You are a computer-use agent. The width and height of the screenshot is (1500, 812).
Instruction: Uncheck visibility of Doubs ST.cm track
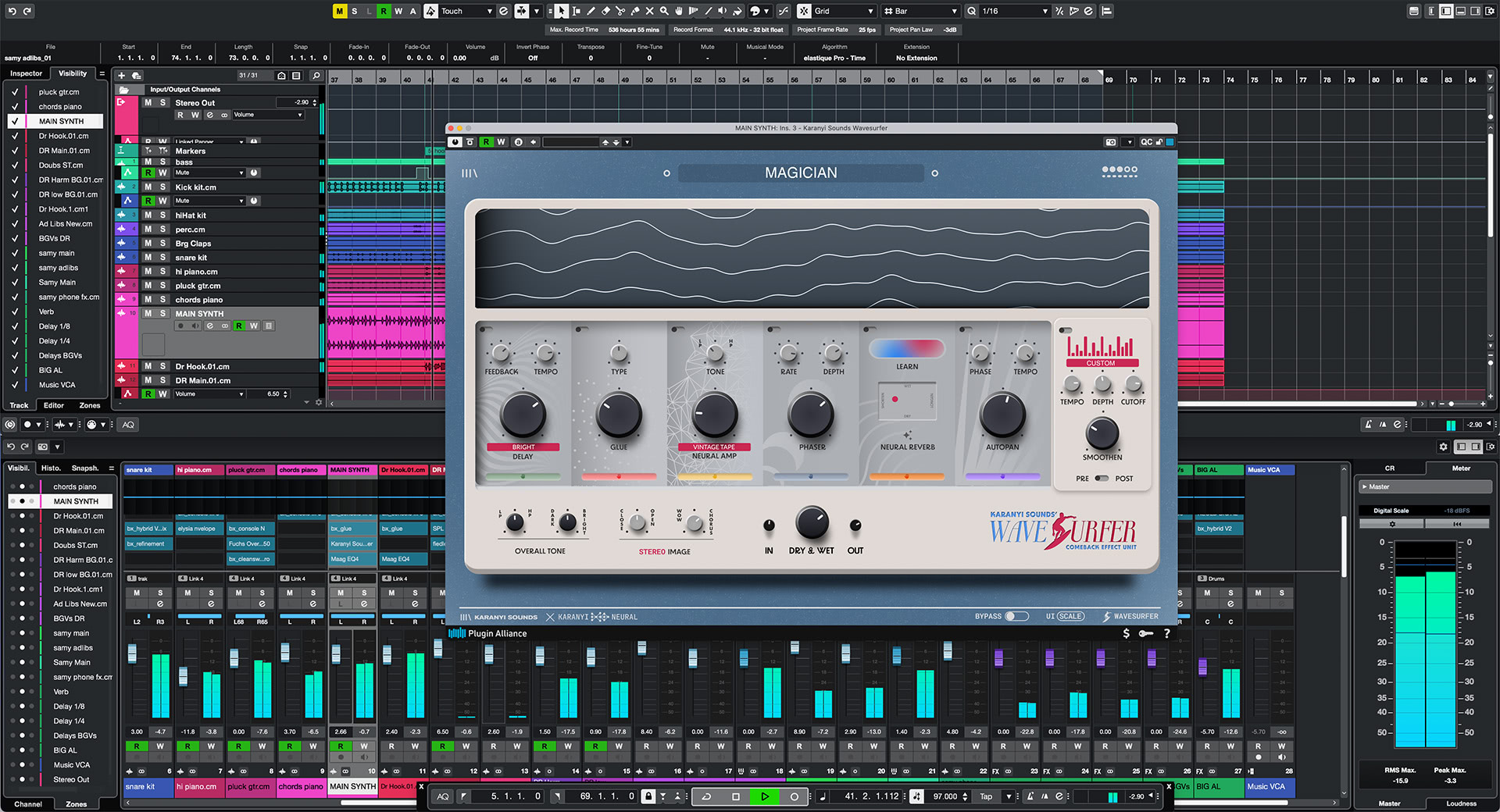(15, 165)
